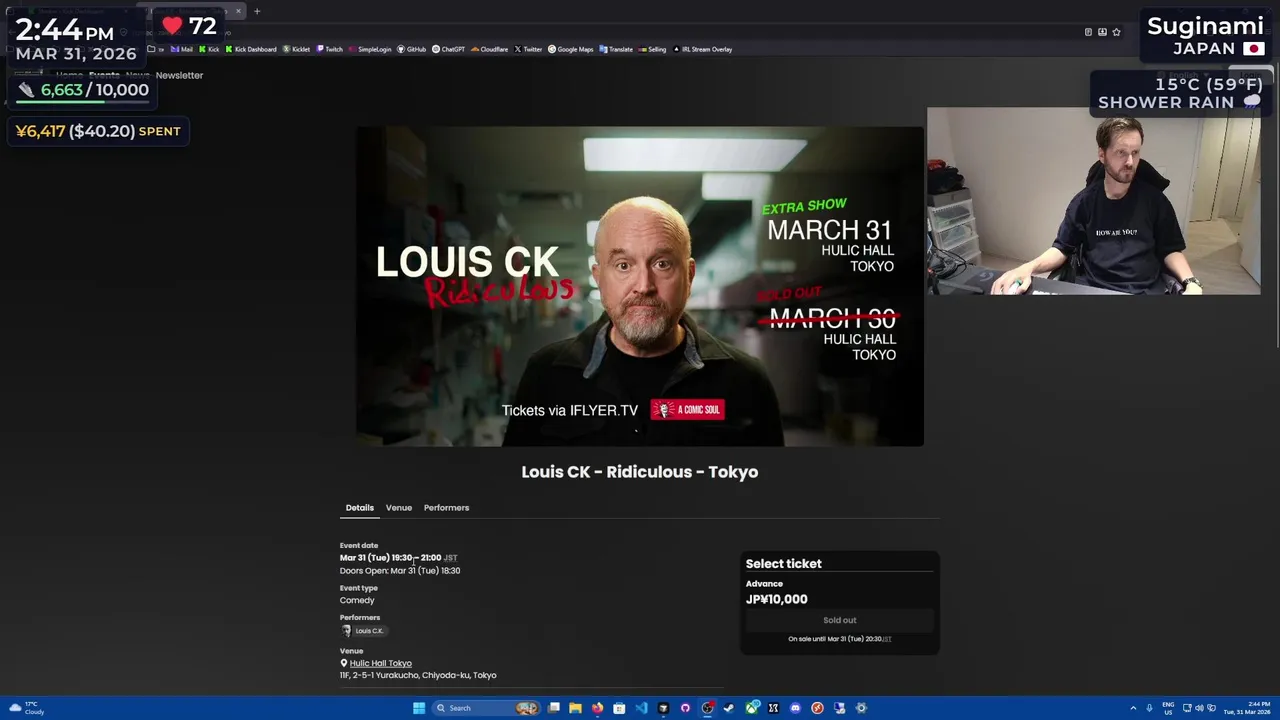Open the Xbox app from the taskbar

751,708
